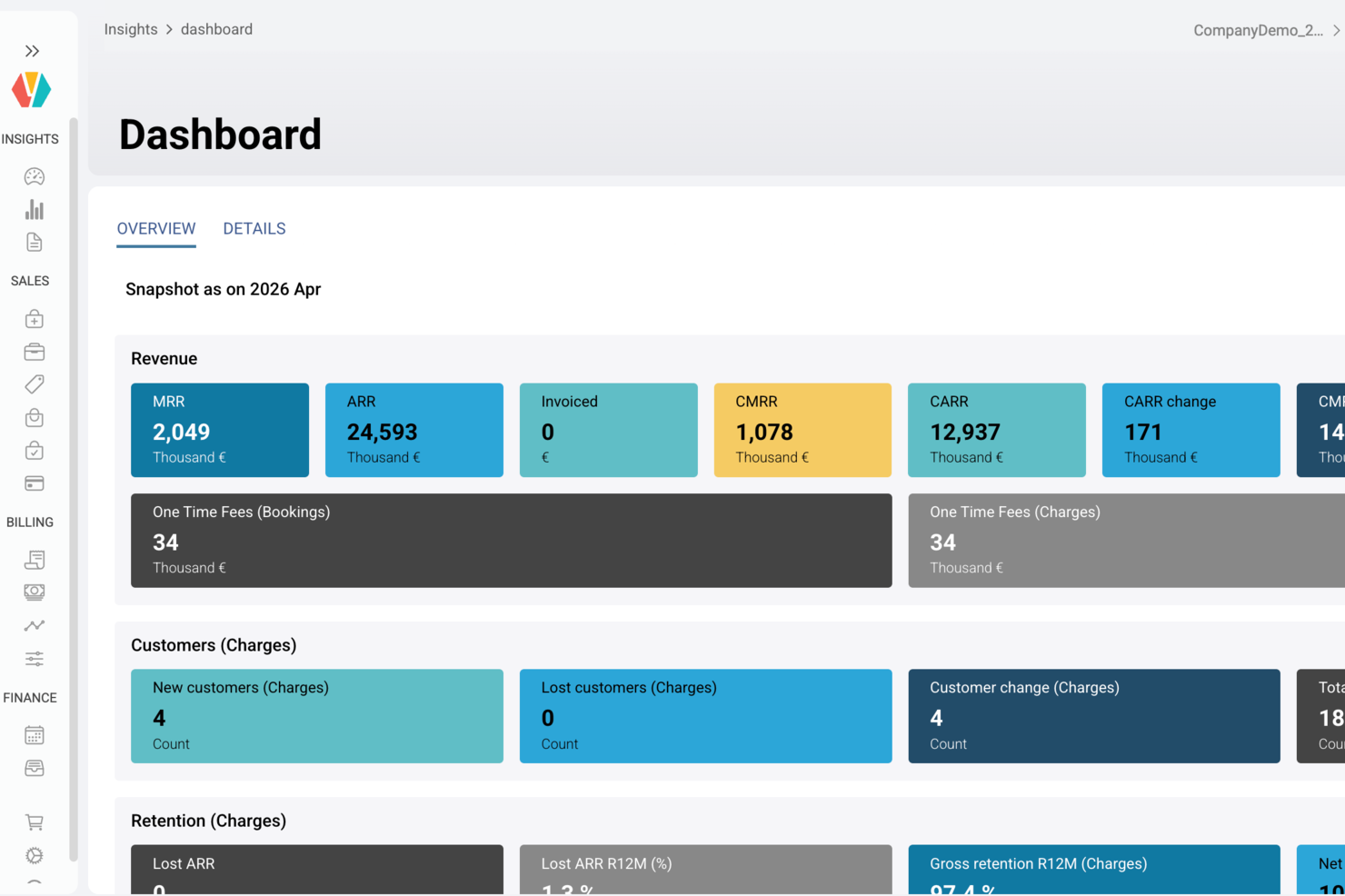Open the bar chart icon under Insights
This screenshot has width=1345, height=896.
(x=35, y=210)
